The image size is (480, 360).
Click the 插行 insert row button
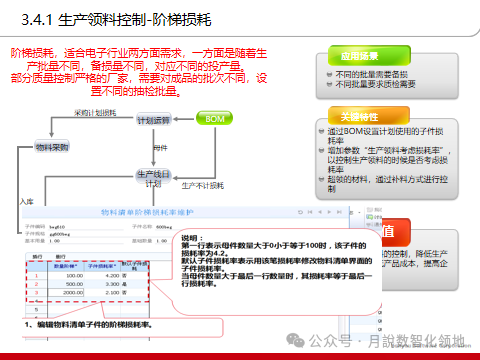(37, 257)
